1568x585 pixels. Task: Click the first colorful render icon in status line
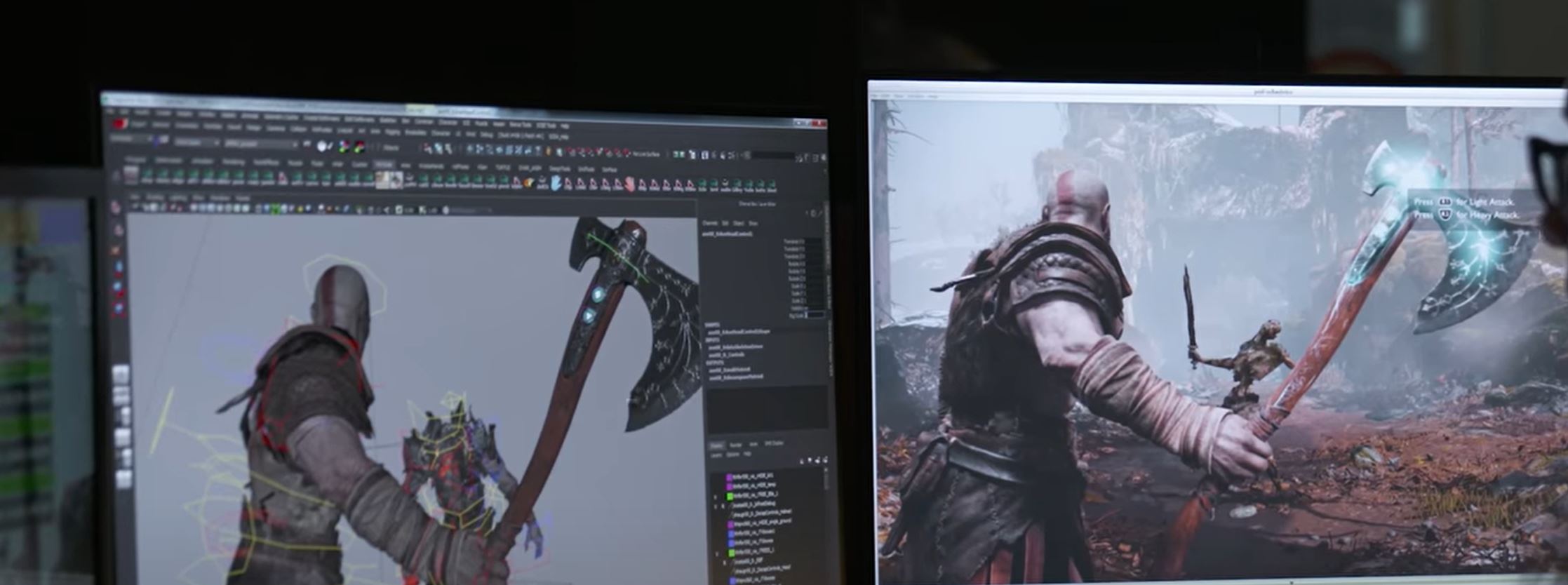click(344, 147)
